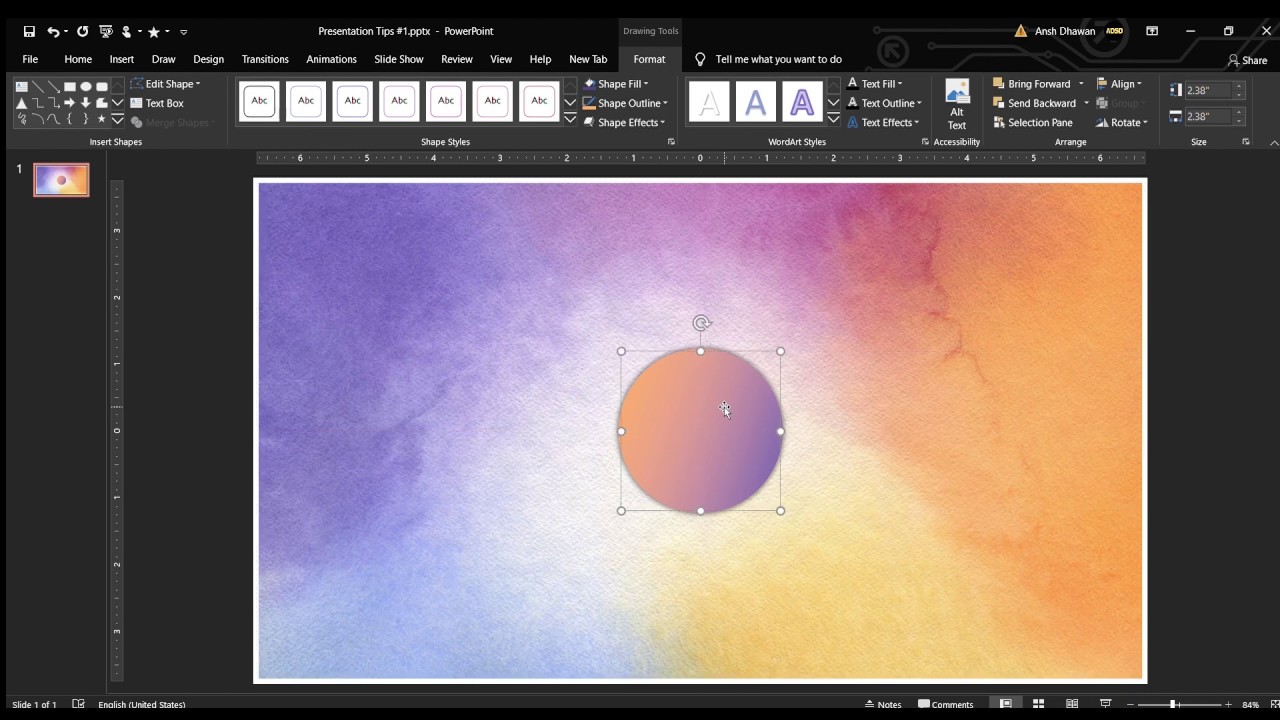This screenshot has height=720, width=1280.
Task: Click the 84% zoom level
Action: (x=1250, y=704)
